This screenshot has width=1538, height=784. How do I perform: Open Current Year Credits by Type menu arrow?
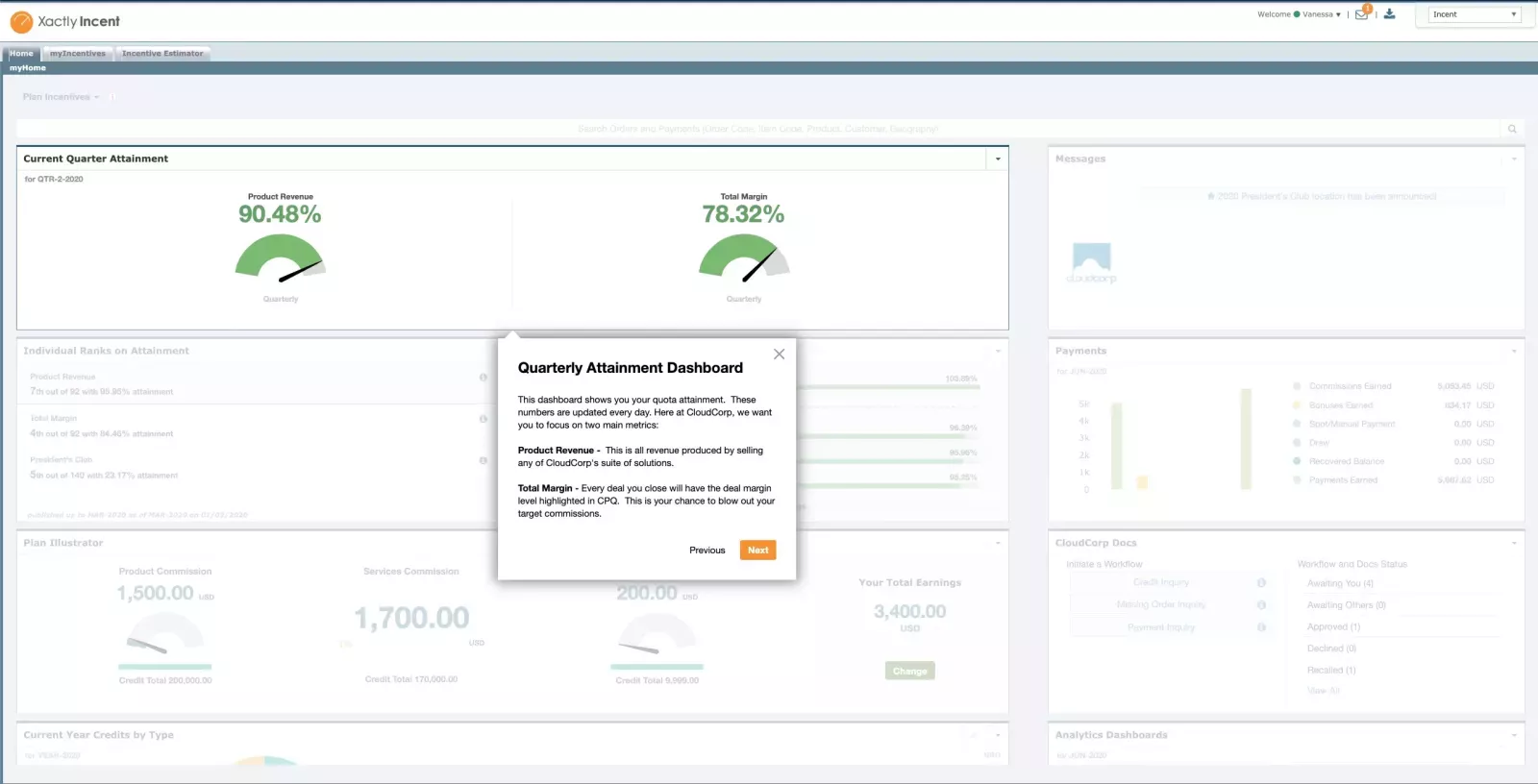pyautogui.click(x=998, y=735)
